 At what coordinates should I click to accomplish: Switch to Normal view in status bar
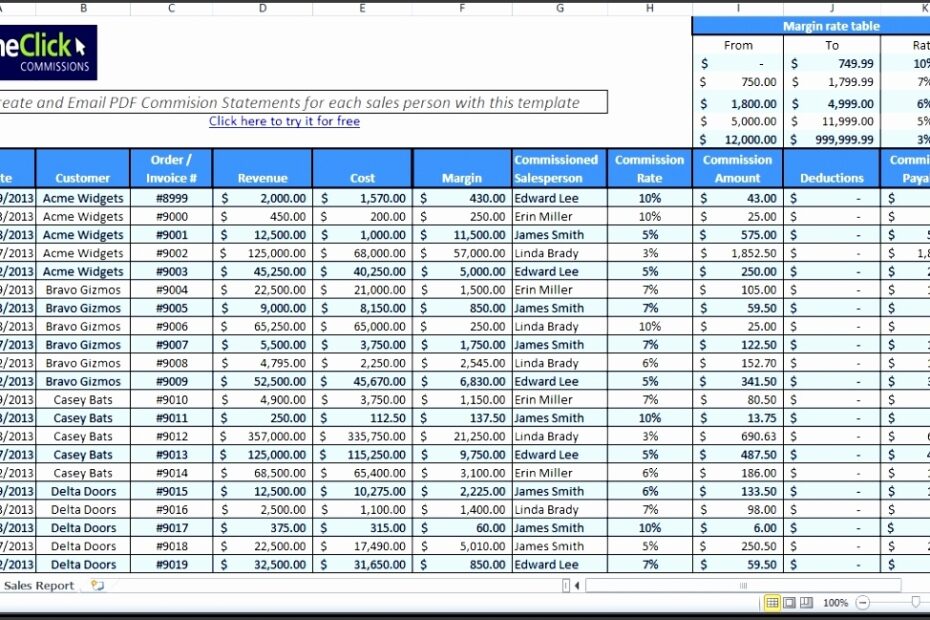point(773,602)
